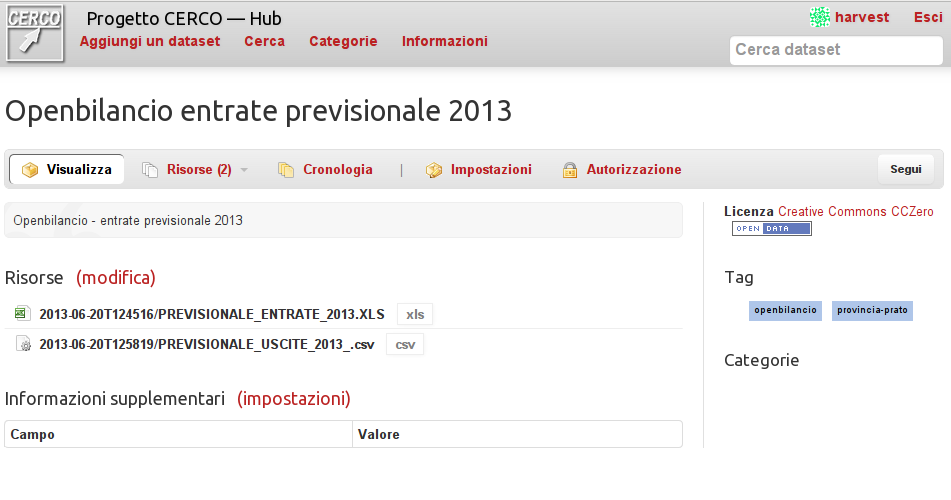Click the Segui button
The height and width of the screenshot is (500, 951).
tap(906, 169)
